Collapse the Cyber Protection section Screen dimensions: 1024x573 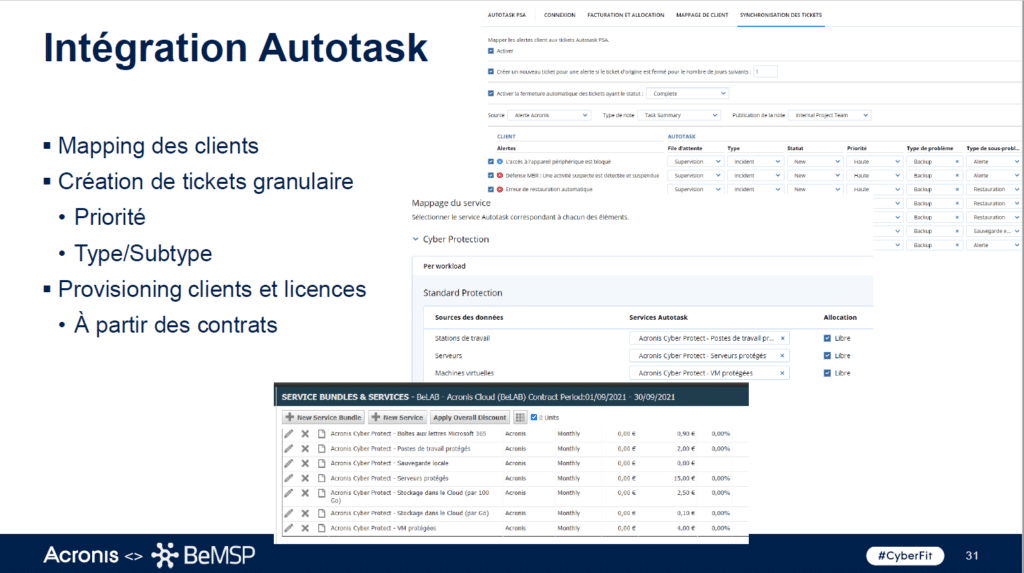[x=415, y=239]
